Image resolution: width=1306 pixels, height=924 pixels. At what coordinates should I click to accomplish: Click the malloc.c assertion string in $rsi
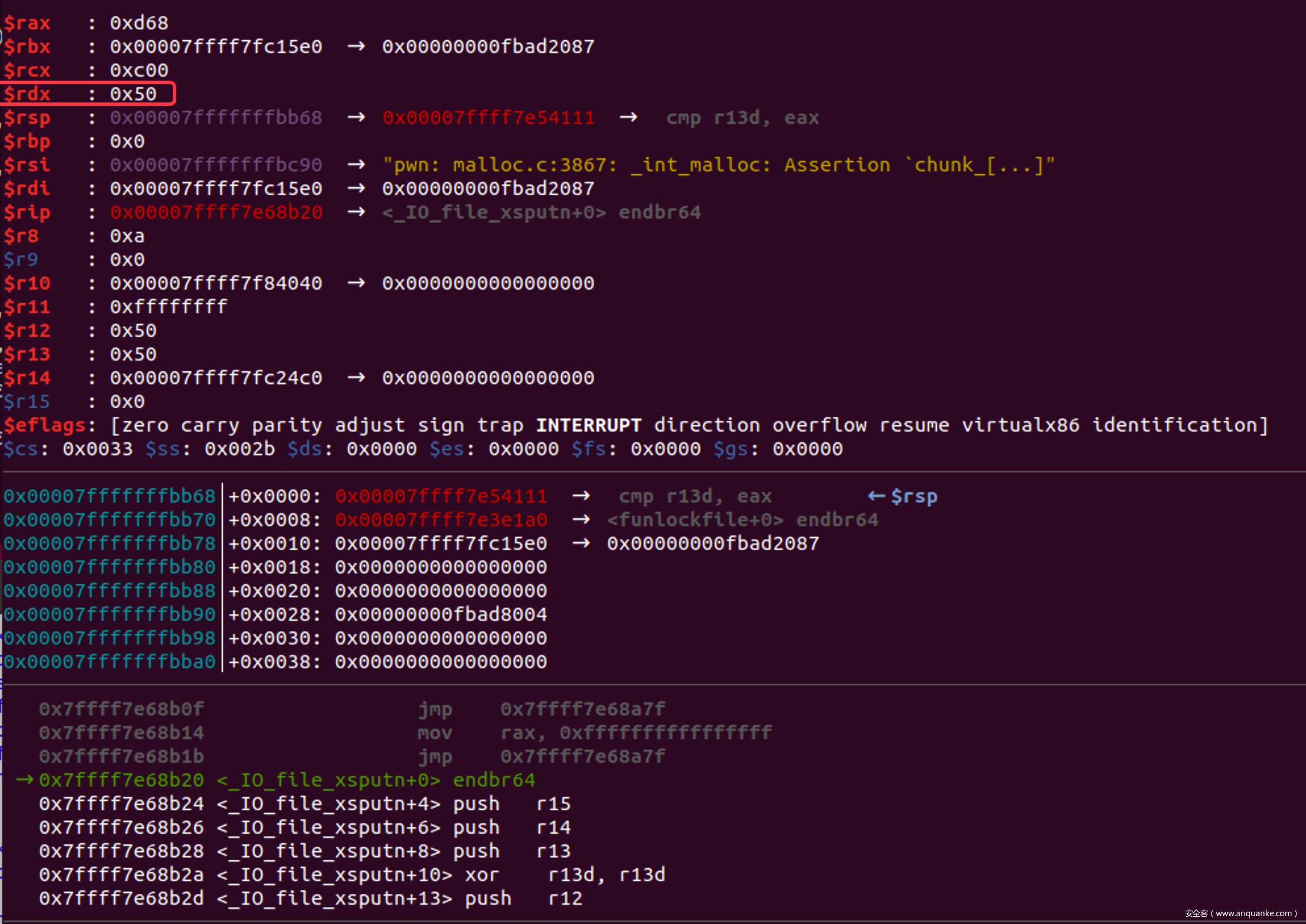pyautogui.click(x=718, y=165)
